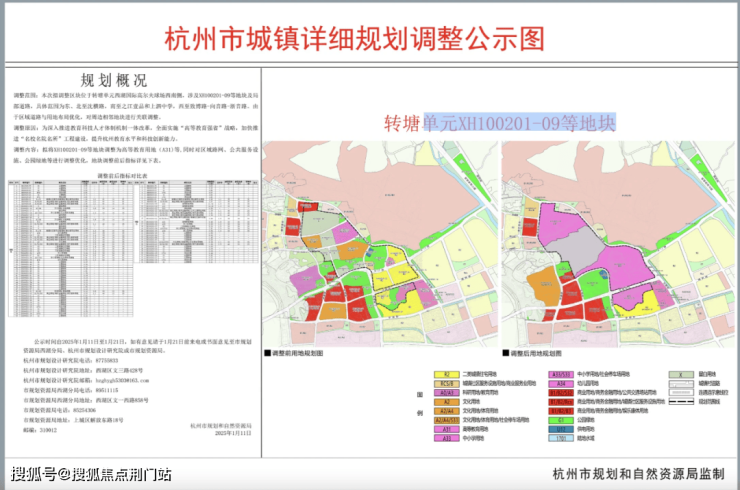Image resolution: width=740 pixels, height=490 pixels.
Task: Click the yellow R2 legend swatch
Action: pos(446,375)
